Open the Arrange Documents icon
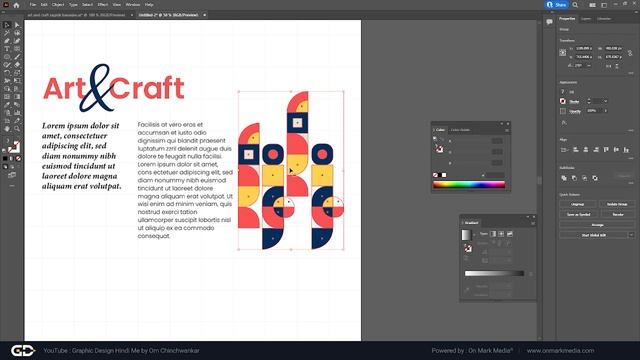 point(592,5)
